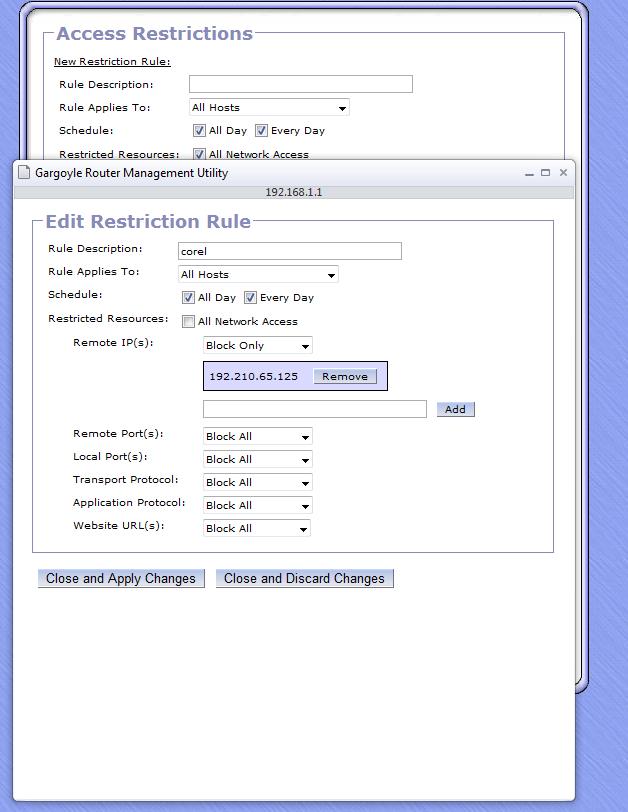Open the Remote IP(s) Block Only dropdown
Viewport: 628px width, 812px height.
point(257,345)
